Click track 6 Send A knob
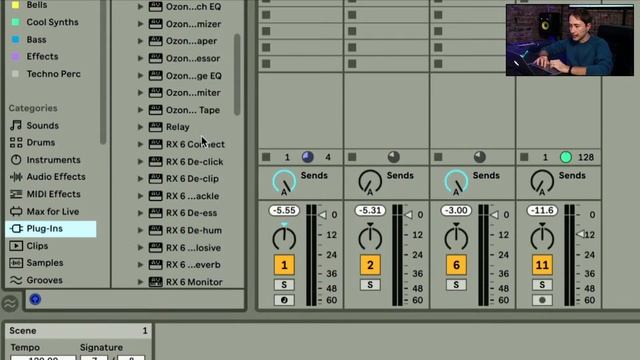The width and height of the screenshot is (640, 360). (x=456, y=182)
